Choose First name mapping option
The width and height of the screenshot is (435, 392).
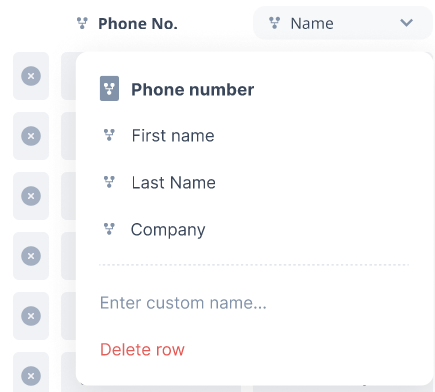coord(173,136)
